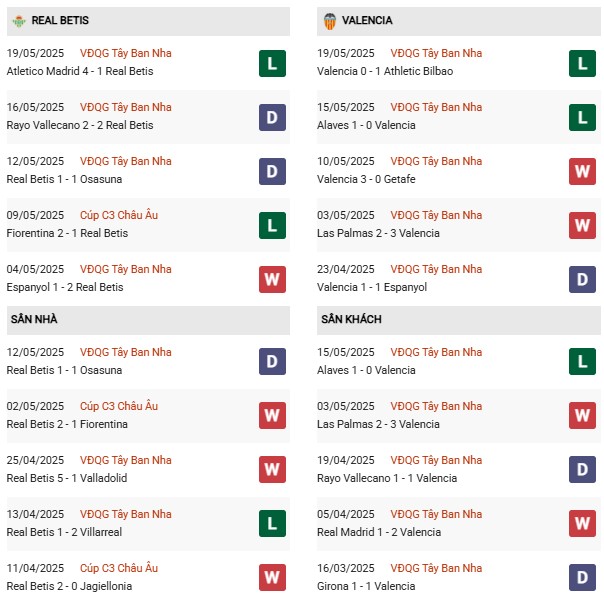Image resolution: width=604 pixels, height=595 pixels.
Task: Open VĐQG Tây Ban Nha link dated 10/05/2025
Action: [x=436, y=161]
